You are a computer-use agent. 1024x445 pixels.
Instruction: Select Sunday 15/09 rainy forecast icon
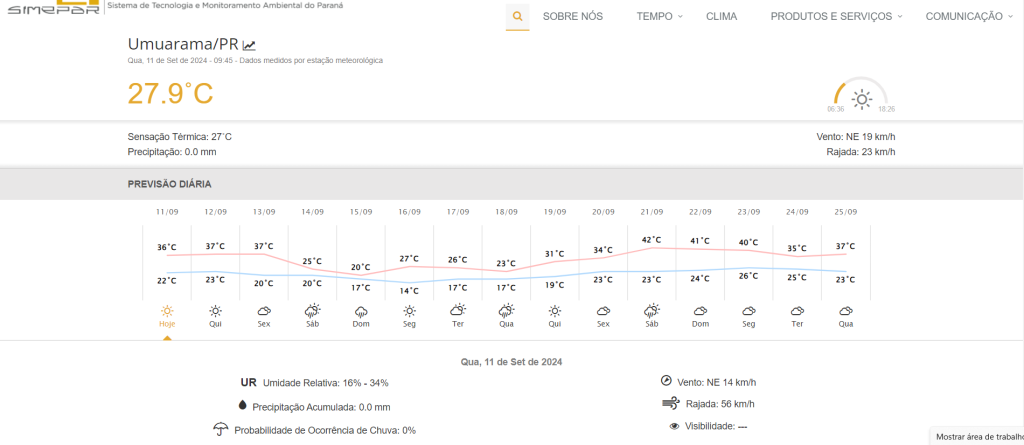coord(361,311)
